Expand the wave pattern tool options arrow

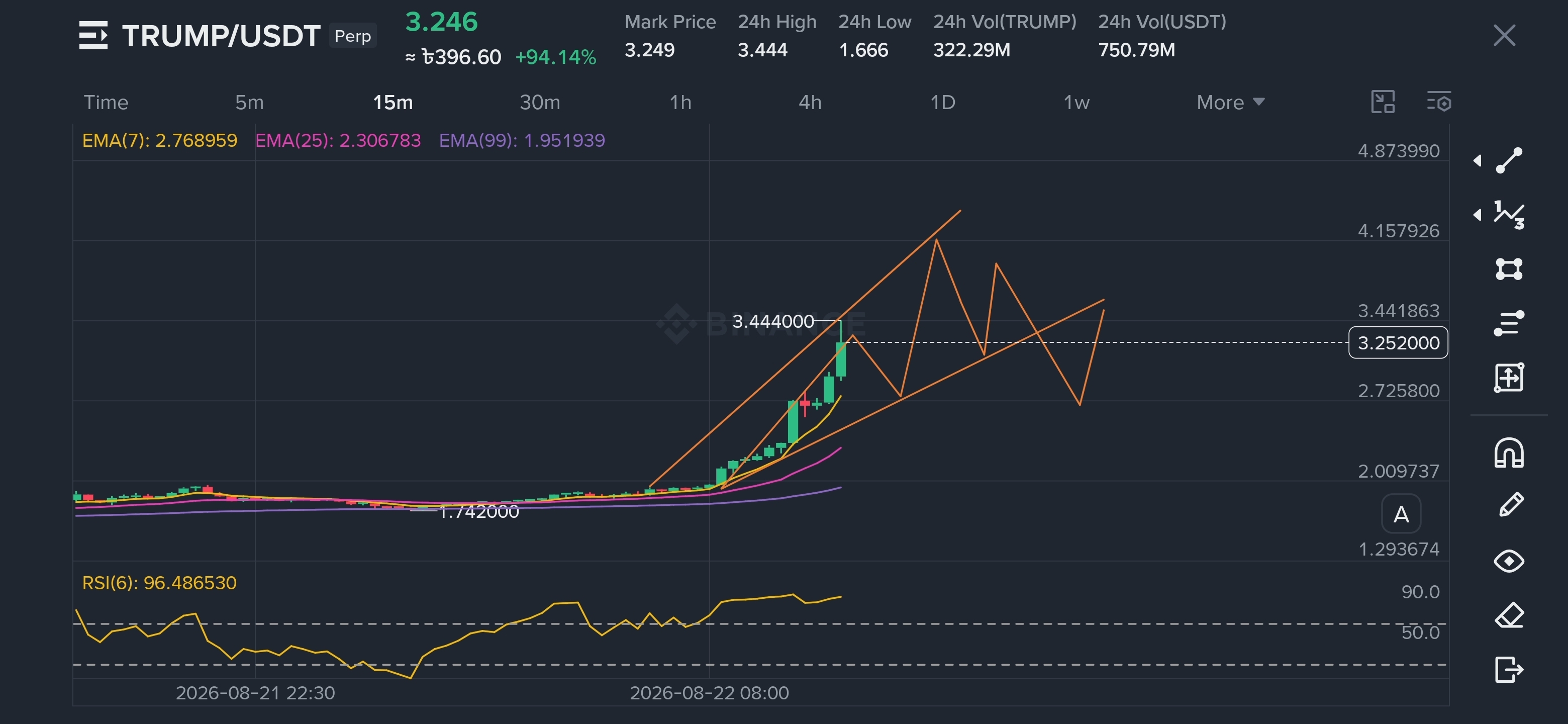point(1478,214)
